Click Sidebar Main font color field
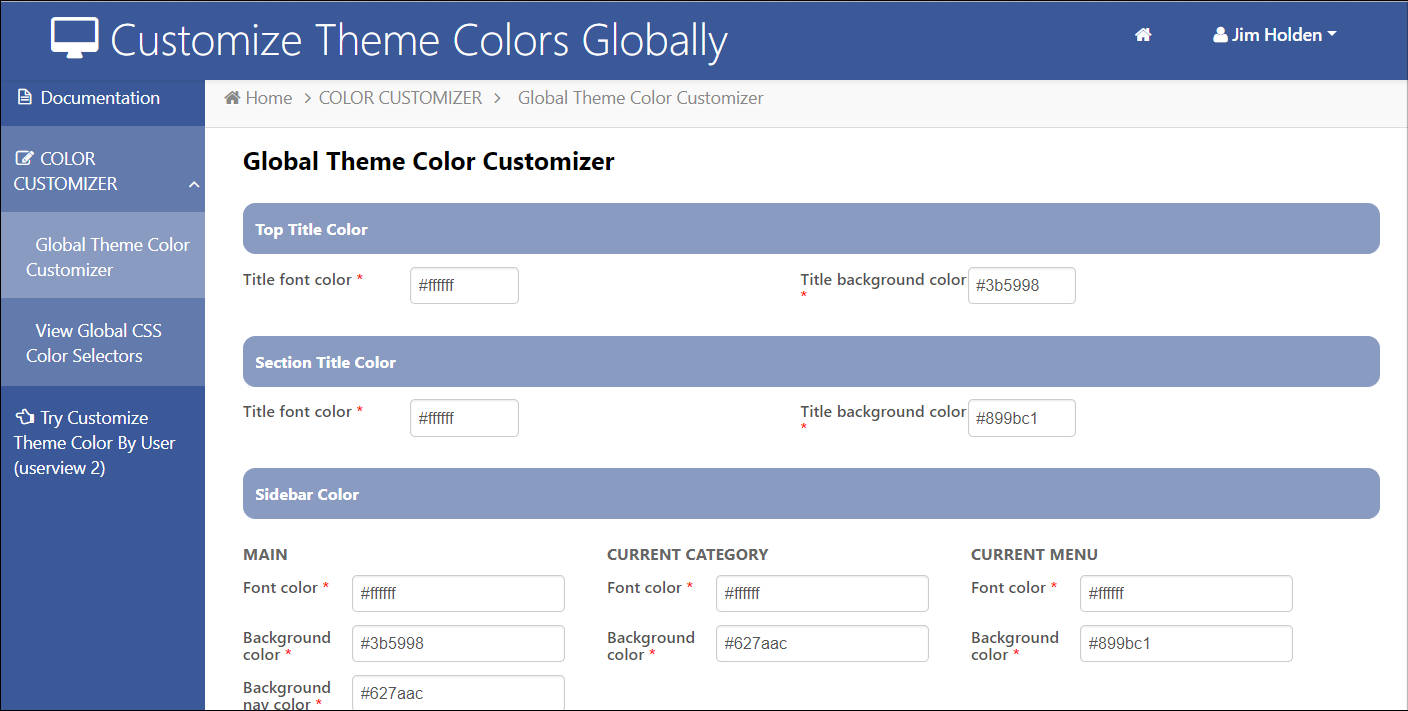This screenshot has height=711, width=1408. coord(458,593)
